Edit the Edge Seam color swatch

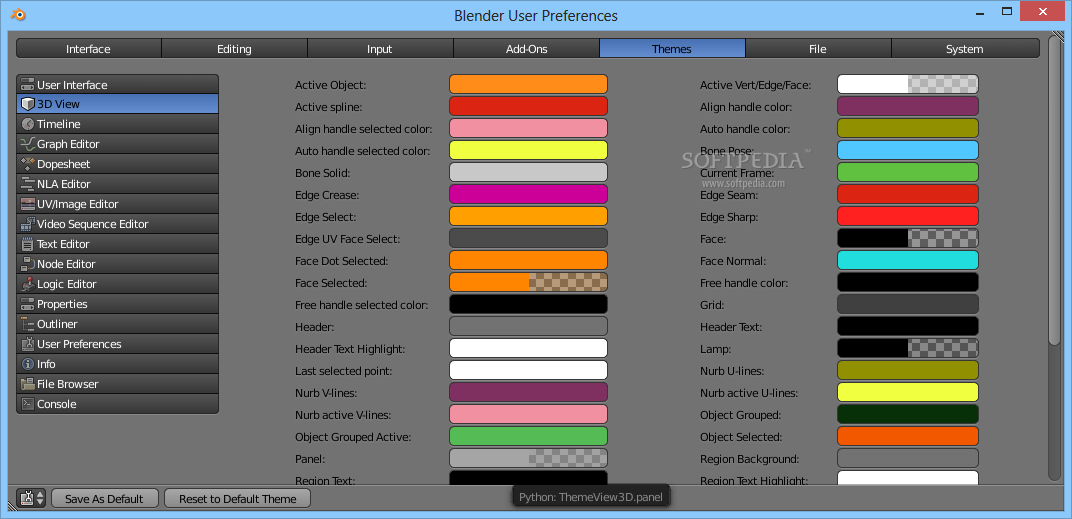tap(908, 194)
